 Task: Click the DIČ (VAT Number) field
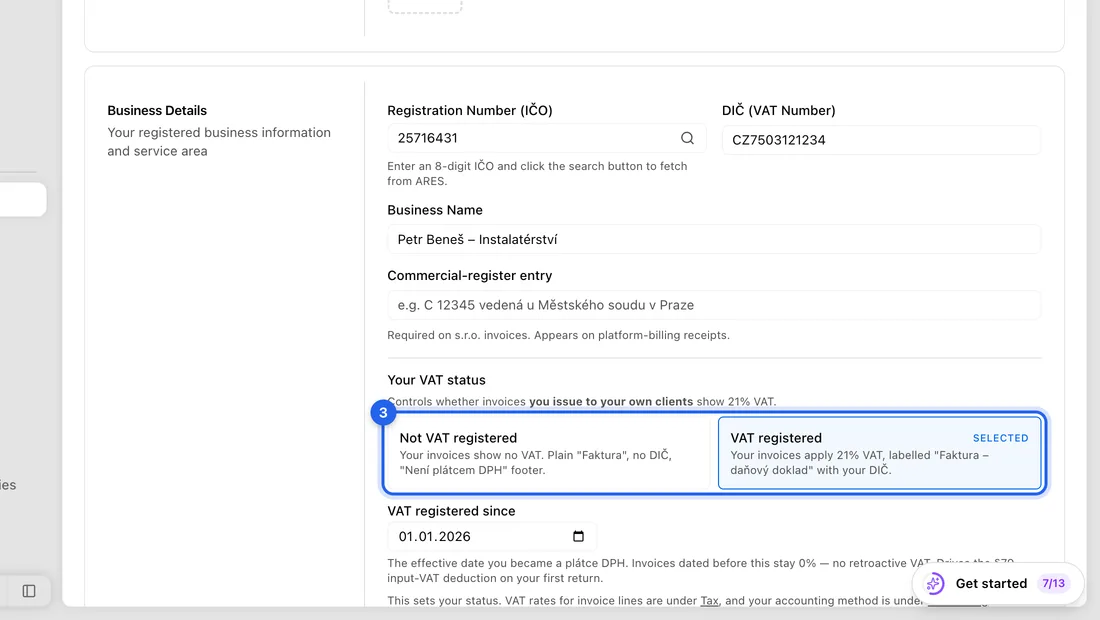click(881, 140)
